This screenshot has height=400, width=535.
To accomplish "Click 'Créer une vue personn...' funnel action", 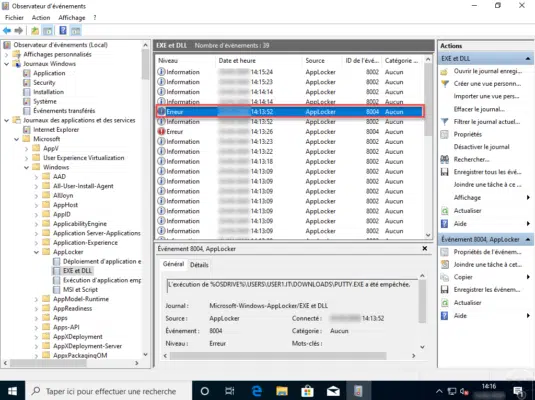I will pyautogui.click(x=487, y=84).
